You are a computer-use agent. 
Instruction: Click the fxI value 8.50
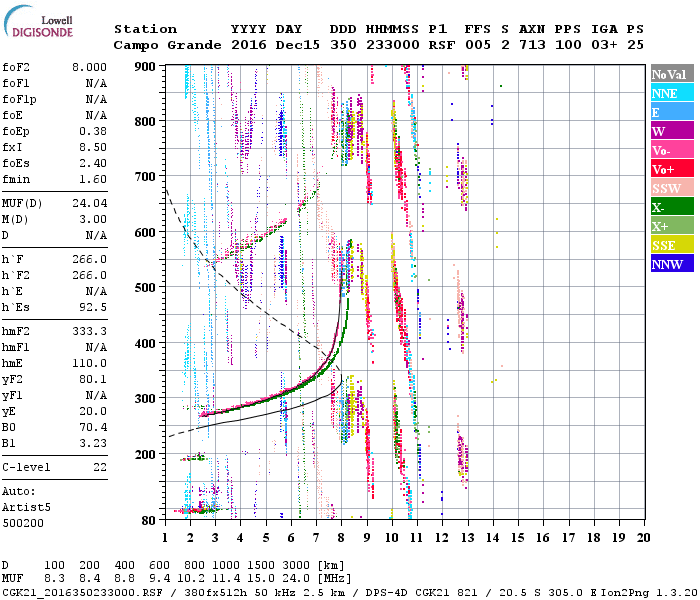coord(93,147)
